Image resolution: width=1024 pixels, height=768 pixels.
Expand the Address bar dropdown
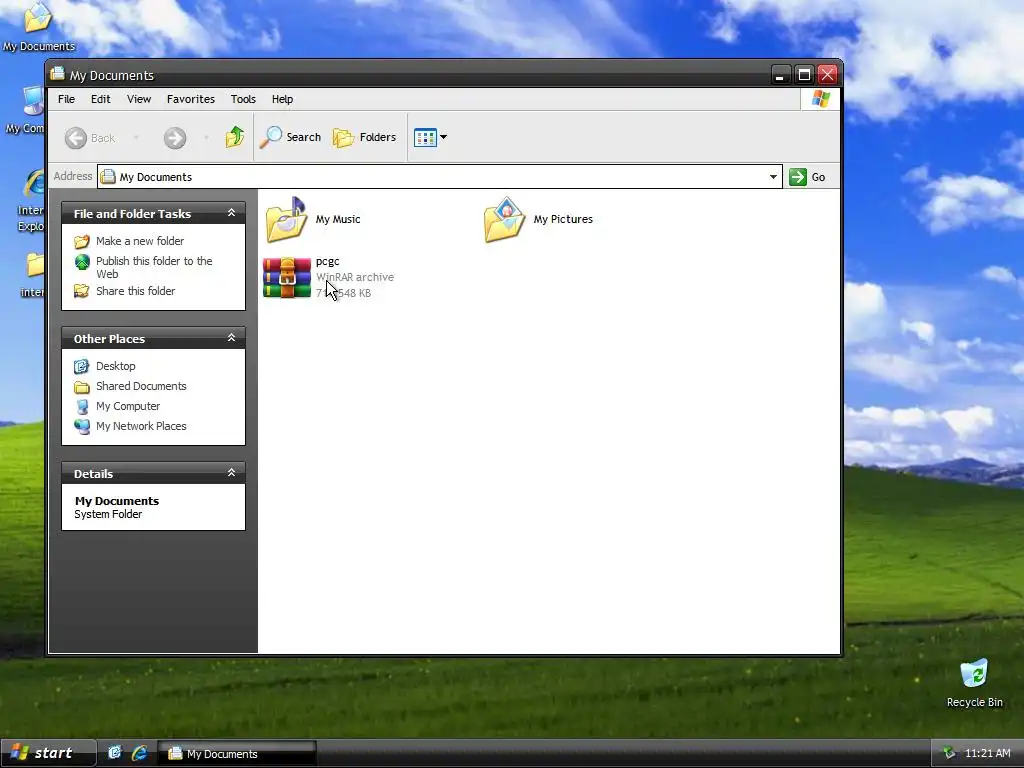(773, 177)
